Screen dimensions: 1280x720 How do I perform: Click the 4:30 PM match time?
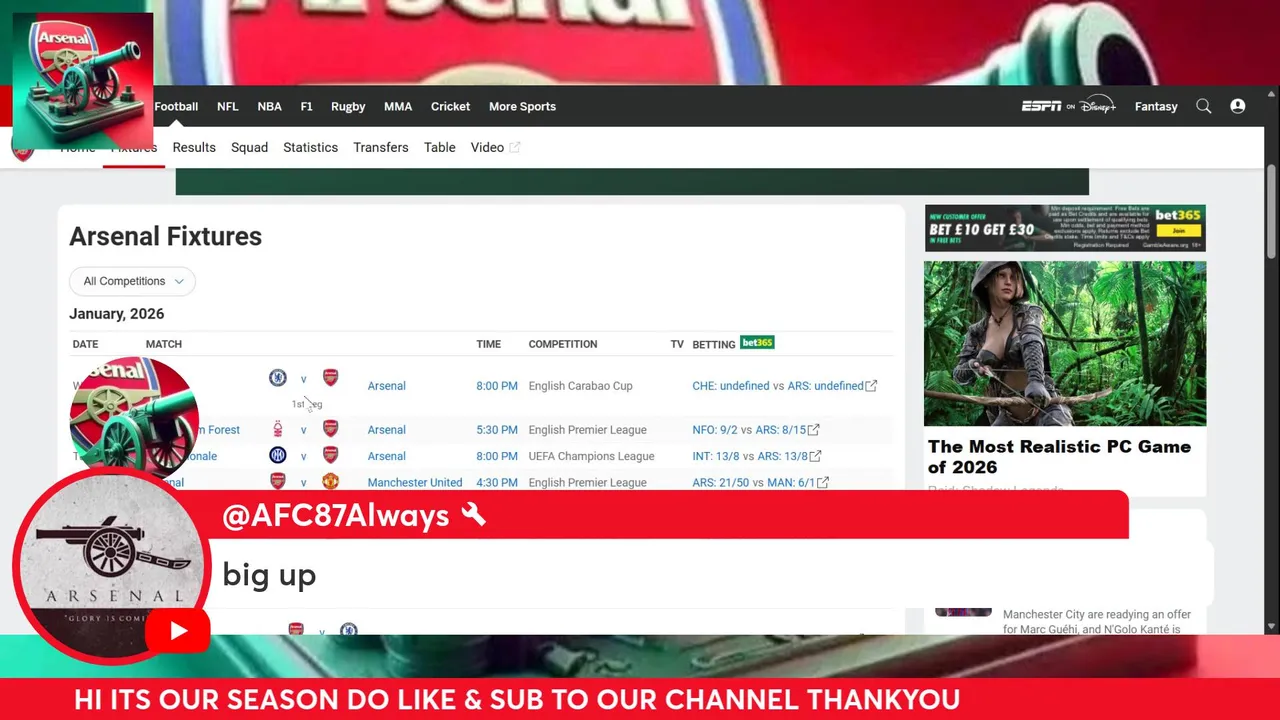tap(497, 482)
